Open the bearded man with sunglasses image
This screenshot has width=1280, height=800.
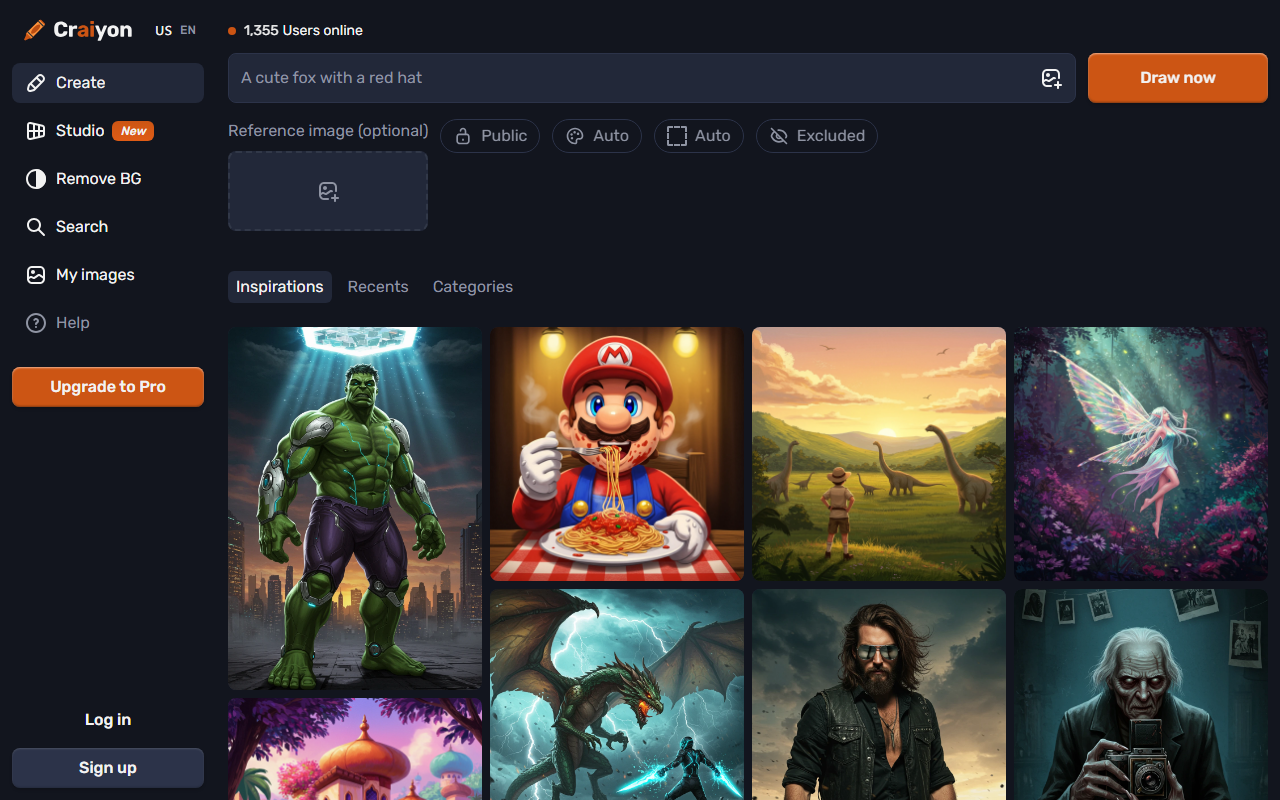879,695
